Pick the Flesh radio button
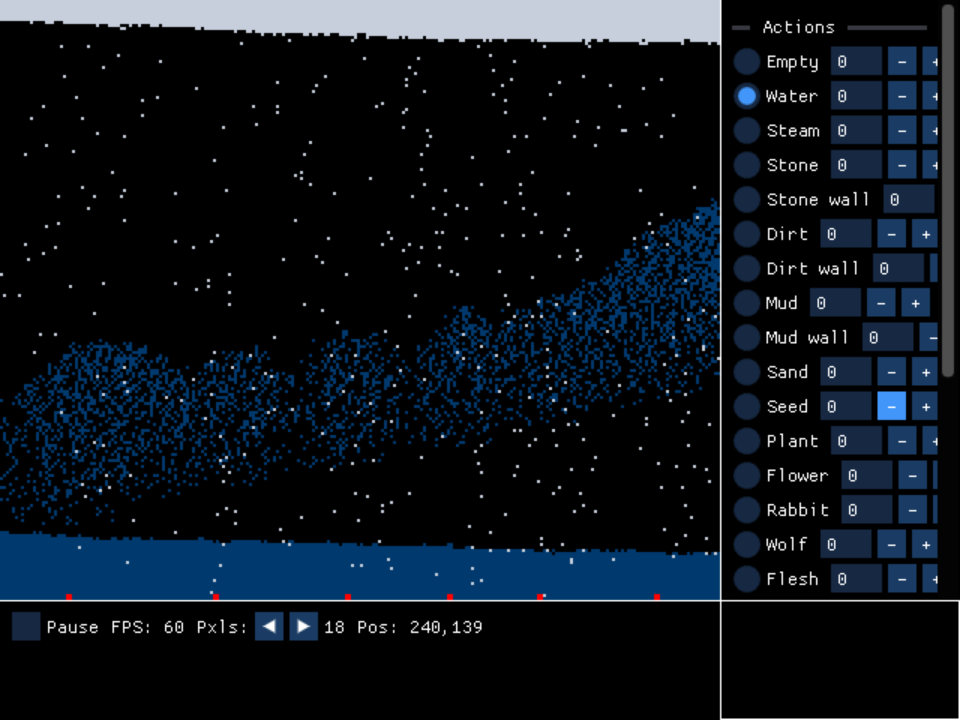Viewport: 960px width, 720px height. (x=746, y=579)
